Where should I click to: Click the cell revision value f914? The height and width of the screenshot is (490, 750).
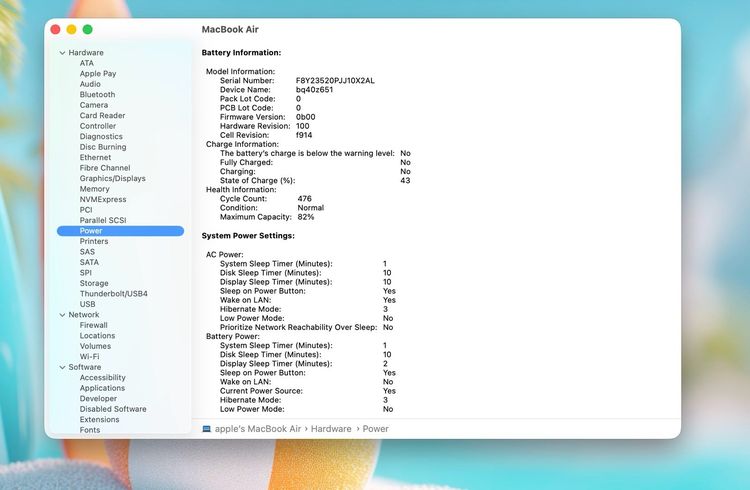304,135
